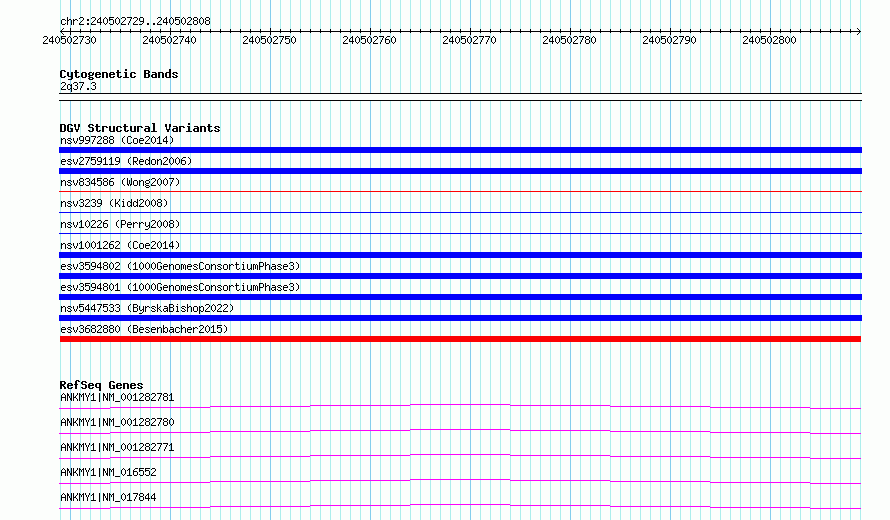
Task: Select the 2q37.3 band label
Action: (x=78, y=86)
